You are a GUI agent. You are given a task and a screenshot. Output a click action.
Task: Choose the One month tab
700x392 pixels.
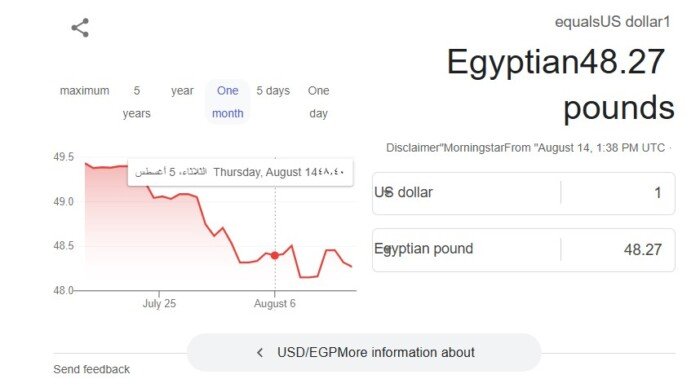coord(228,102)
